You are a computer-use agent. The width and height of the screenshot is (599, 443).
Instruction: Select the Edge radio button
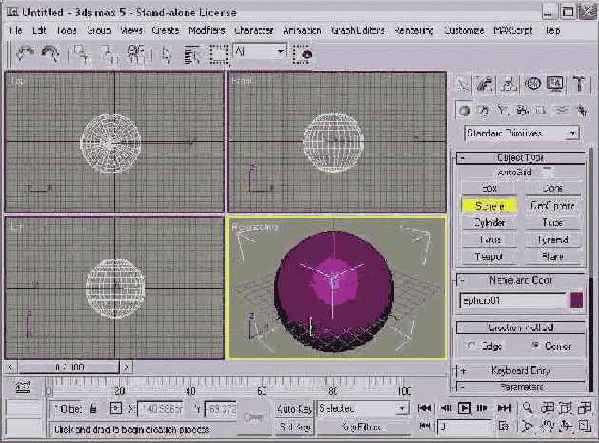point(471,346)
